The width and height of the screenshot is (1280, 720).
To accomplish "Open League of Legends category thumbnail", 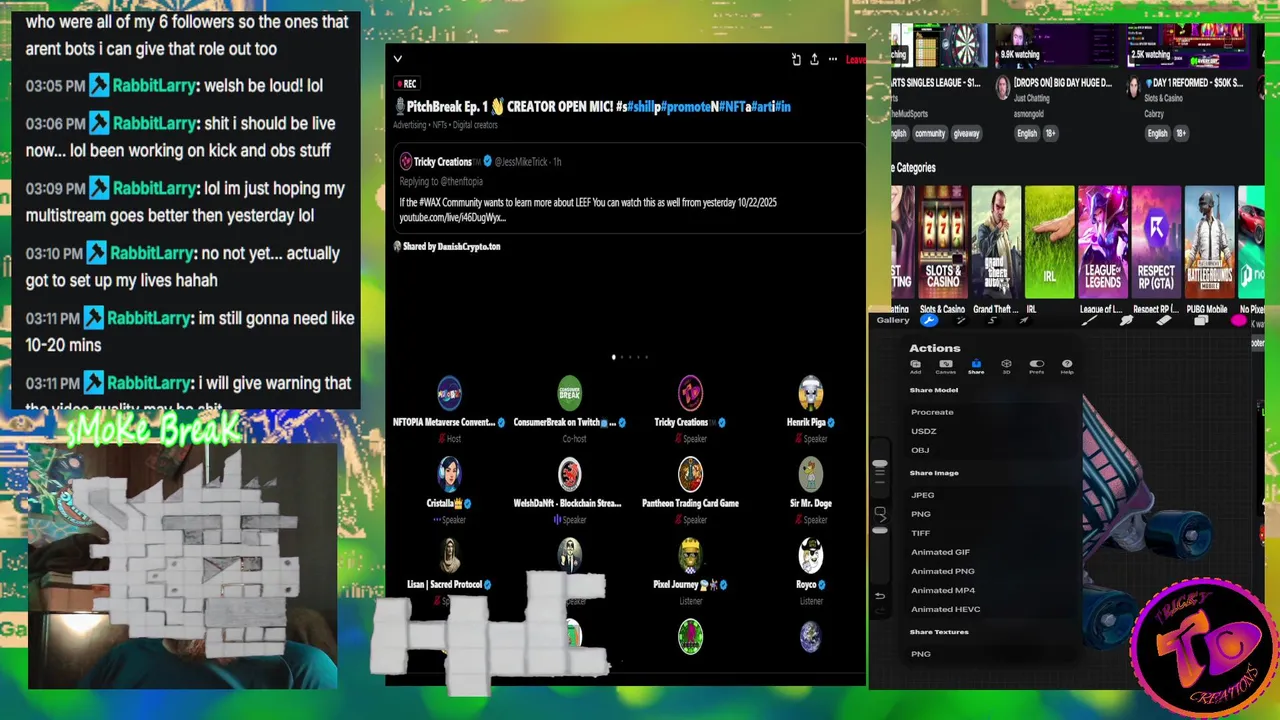I will pyautogui.click(x=1102, y=242).
